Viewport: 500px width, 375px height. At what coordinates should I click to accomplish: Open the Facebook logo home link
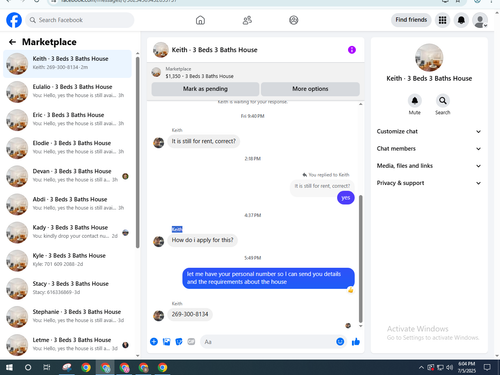coord(14,20)
